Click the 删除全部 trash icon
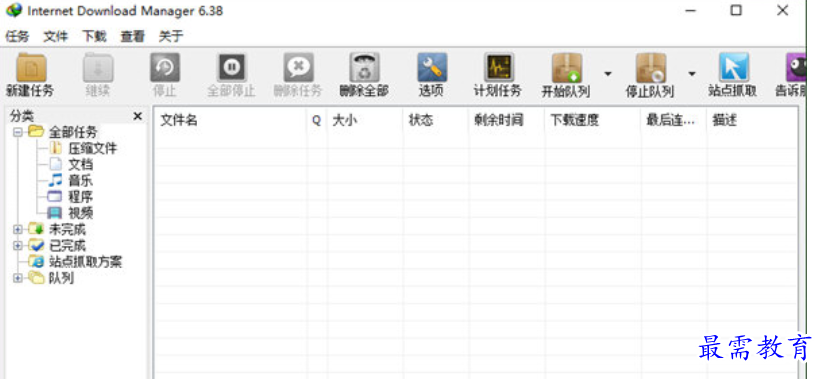 click(x=364, y=68)
